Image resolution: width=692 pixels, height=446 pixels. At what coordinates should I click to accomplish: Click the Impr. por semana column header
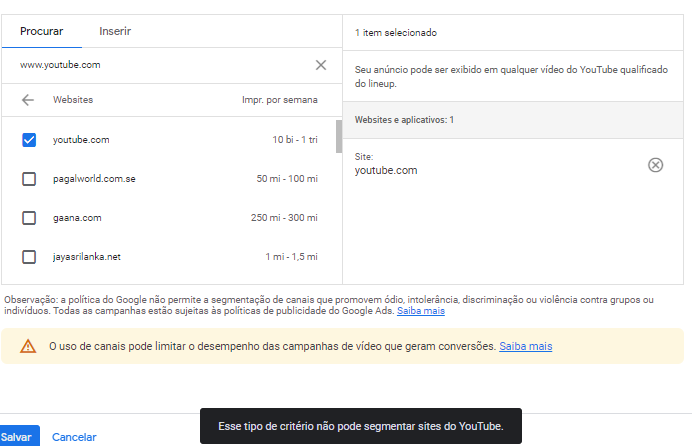(x=280, y=100)
